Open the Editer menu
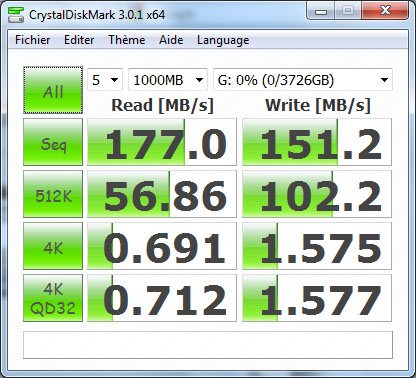The height and width of the screenshot is (378, 416). (79, 40)
